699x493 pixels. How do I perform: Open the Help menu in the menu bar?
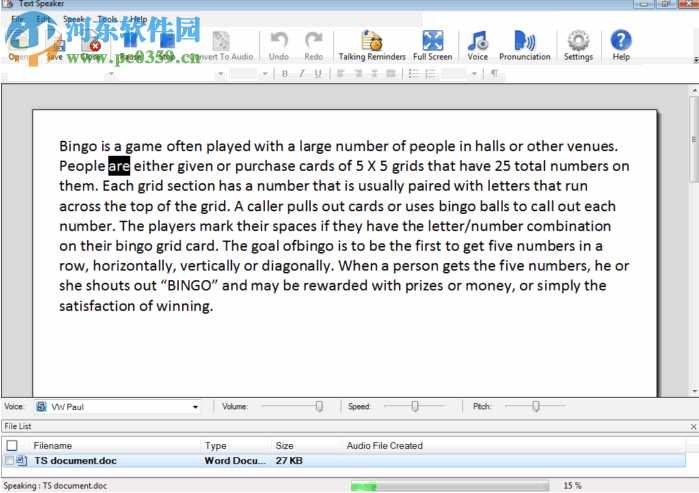(x=138, y=19)
